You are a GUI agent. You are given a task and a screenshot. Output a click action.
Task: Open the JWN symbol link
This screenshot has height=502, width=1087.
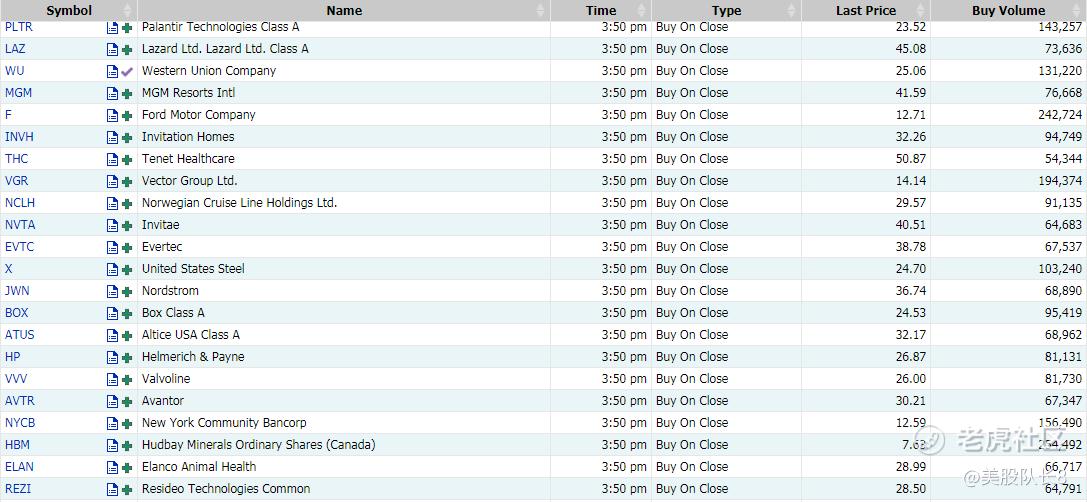coord(17,291)
